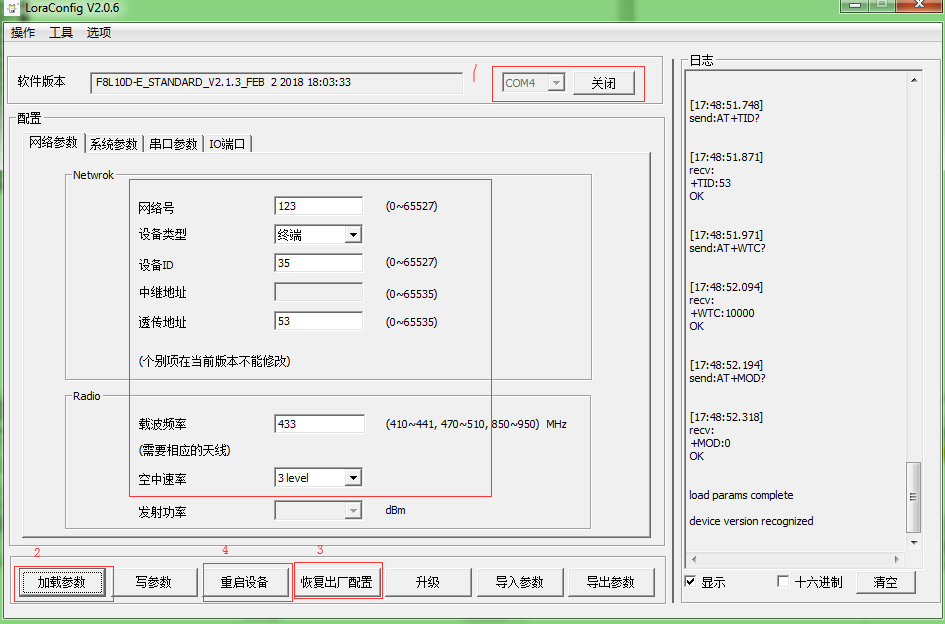
Task: Click the 加载参数 button
Action: coord(61,582)
